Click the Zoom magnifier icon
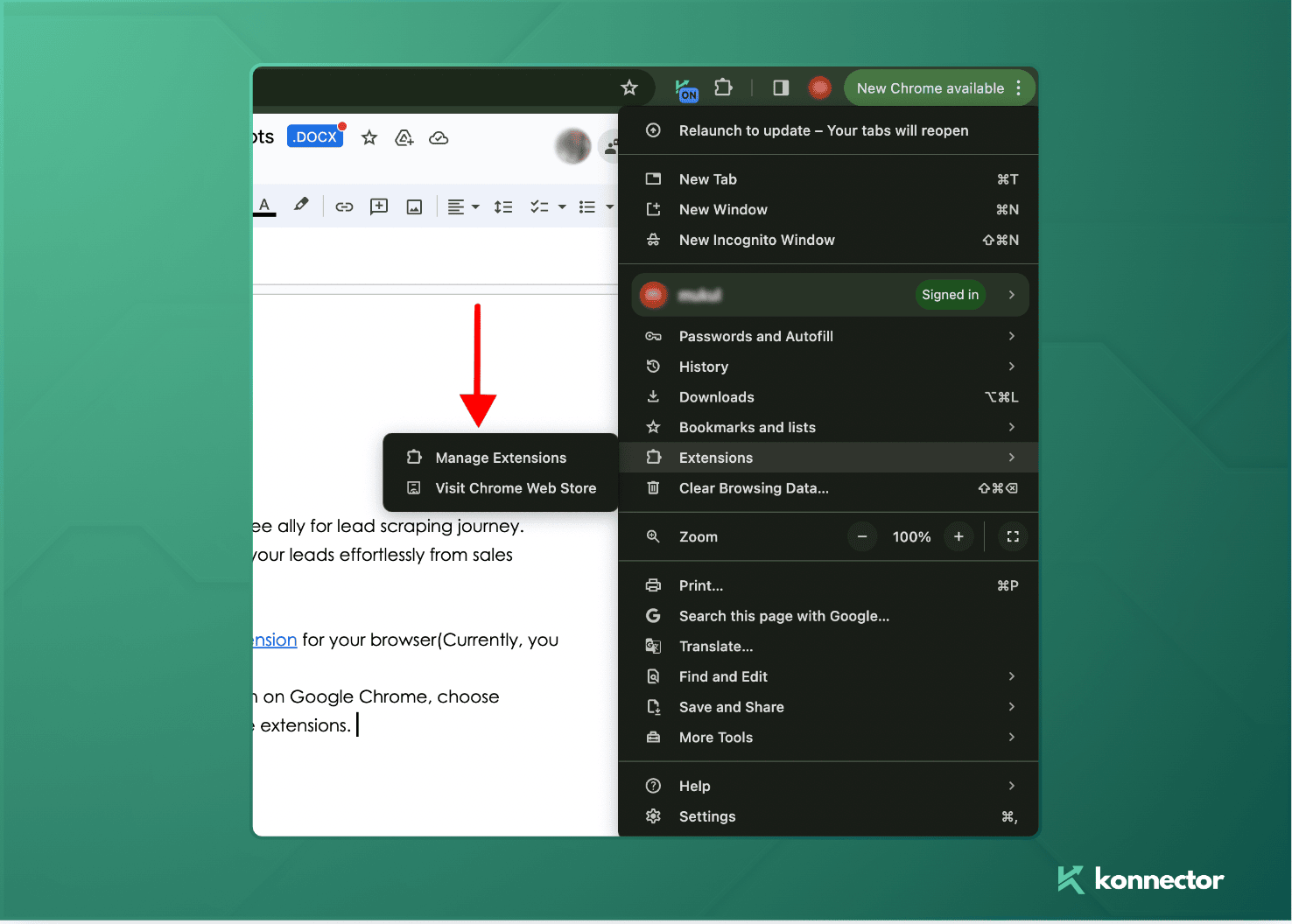Viewport: 1292px width, 924px height. tap(653, 536)
